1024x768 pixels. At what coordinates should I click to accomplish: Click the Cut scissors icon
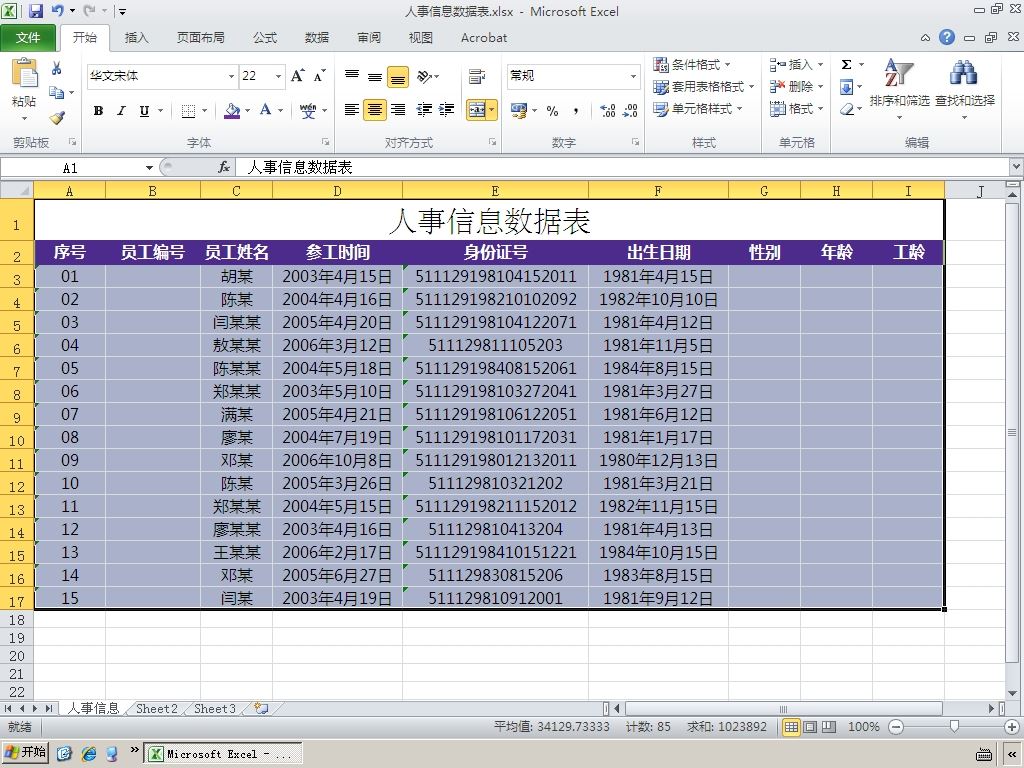57,68
